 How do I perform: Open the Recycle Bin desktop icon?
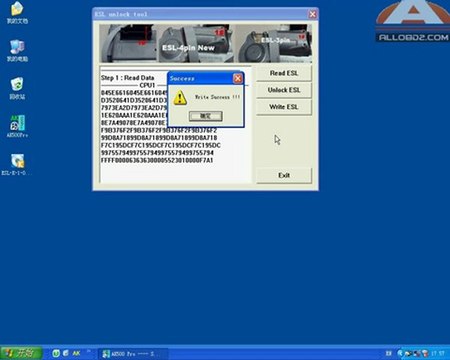[x=17, y=89]
